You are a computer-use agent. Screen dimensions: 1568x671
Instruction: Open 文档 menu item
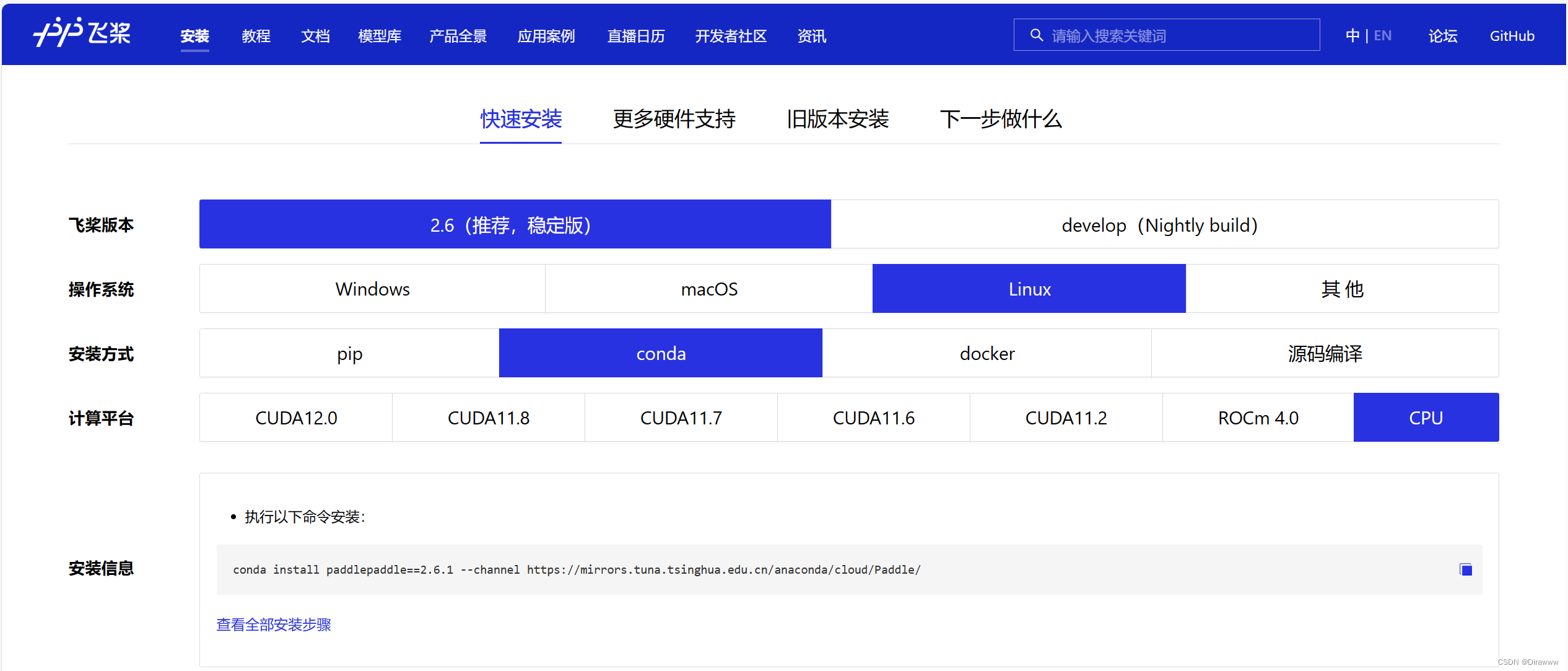pos(315,36)
